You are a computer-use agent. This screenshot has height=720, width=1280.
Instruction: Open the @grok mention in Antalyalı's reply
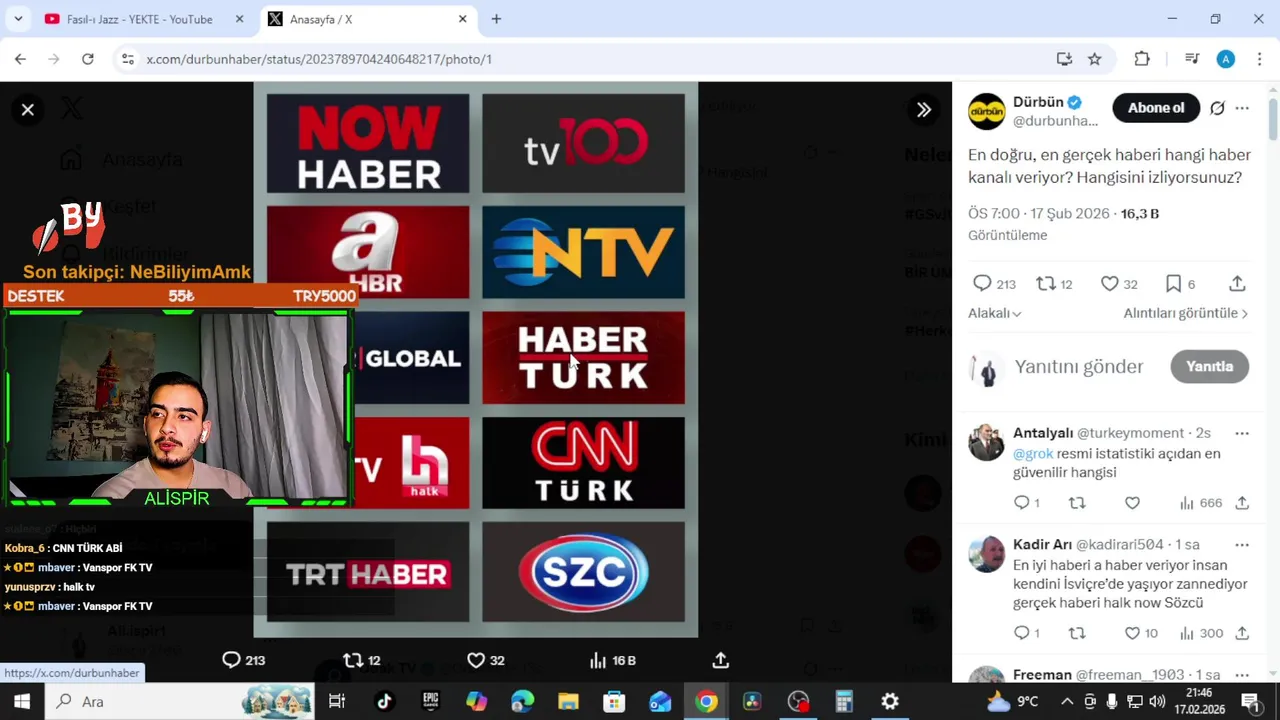click(x=1033, y=453)
